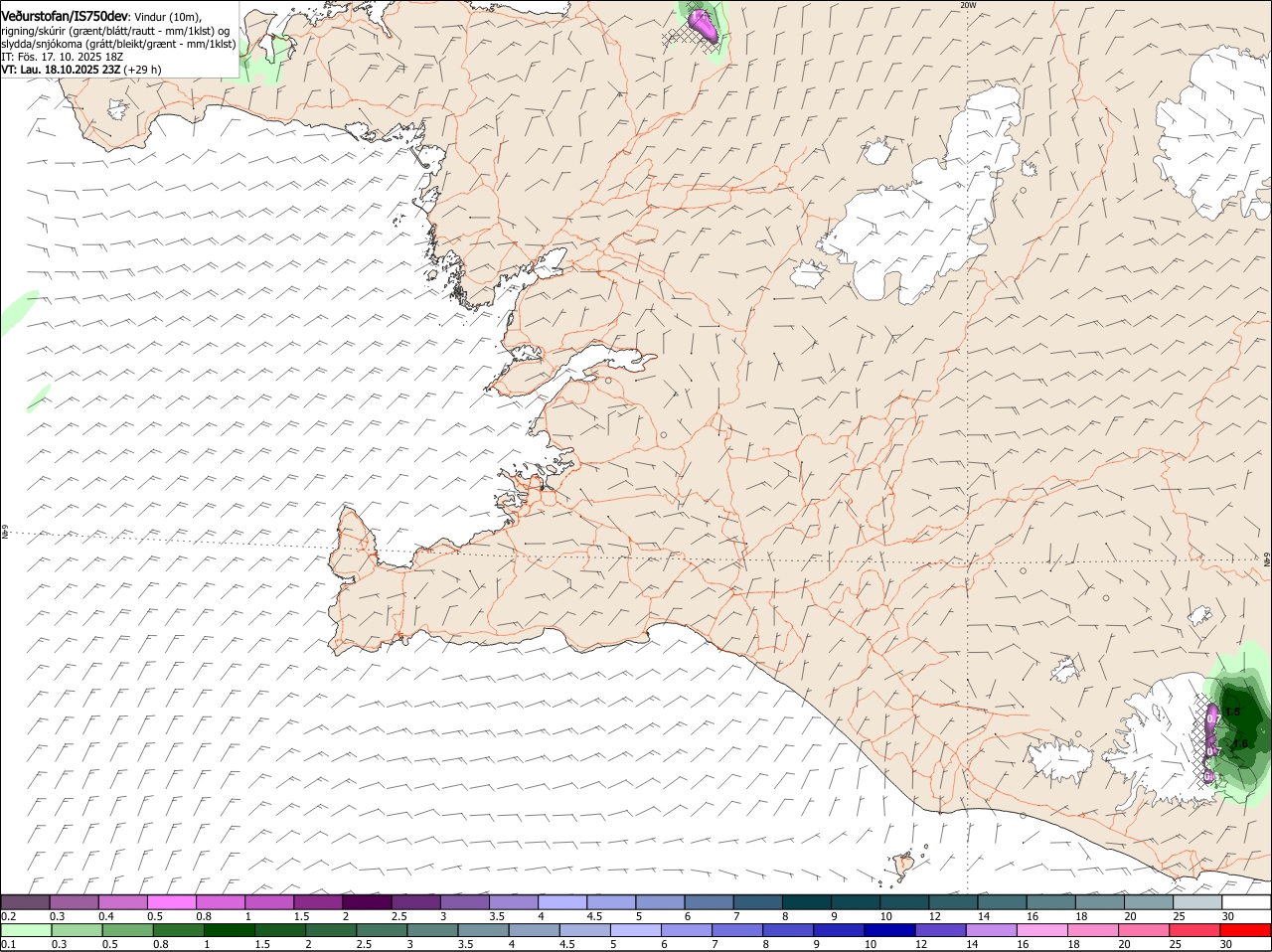The image size is (1272, 952).
Task: Click the 'IT: Fös. 17. 10. 2025 18Z' line
Action: 62,57
